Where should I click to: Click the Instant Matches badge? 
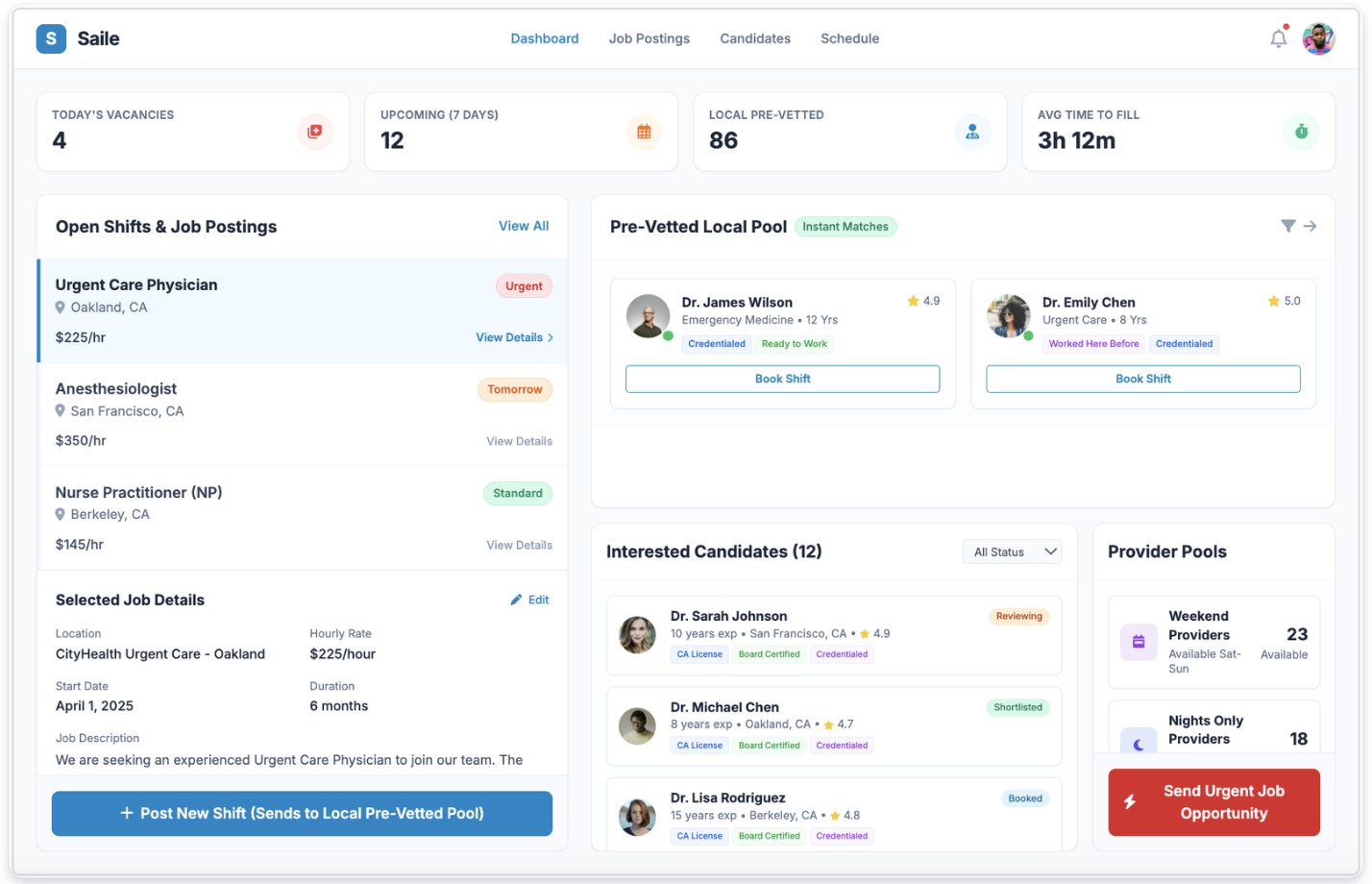click(845, 227)
